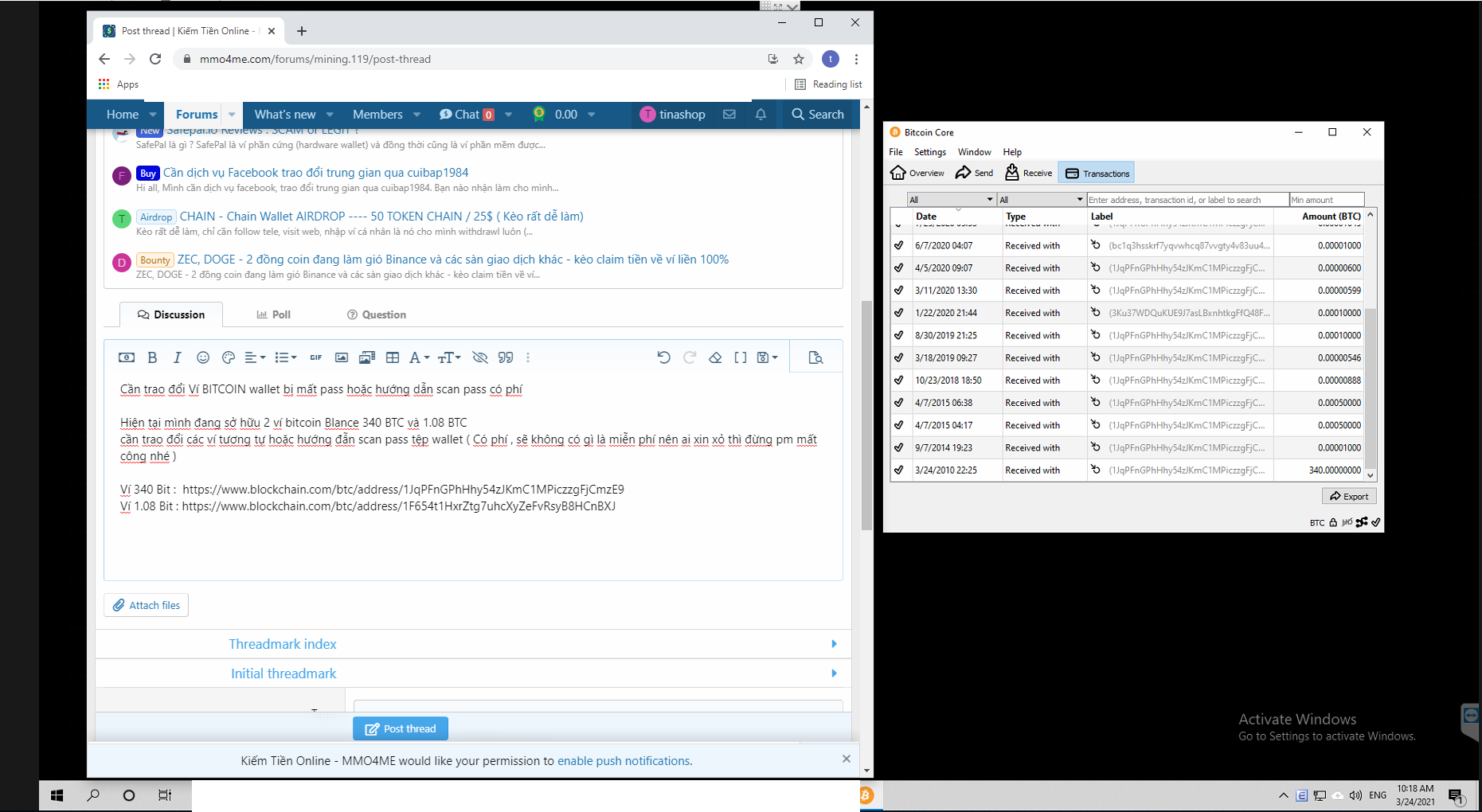Screen dimensions: 1482x812
Task: Remove formatting with the eraser icon
Action: (x=715, y=358)
